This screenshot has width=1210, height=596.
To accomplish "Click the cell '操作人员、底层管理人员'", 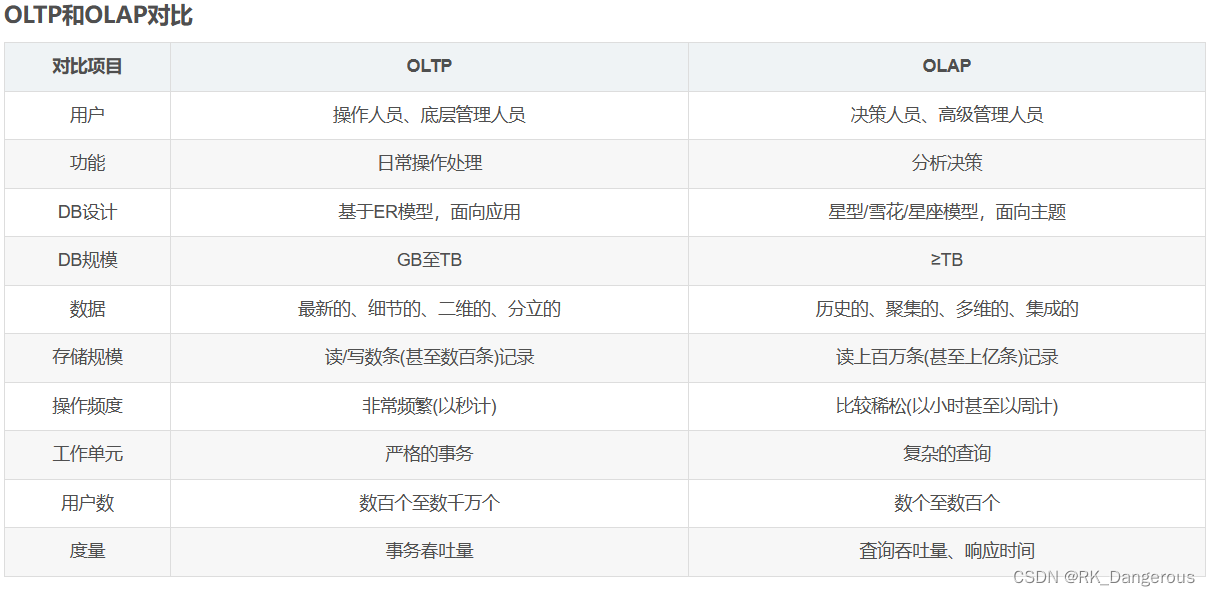I will click(429, 115).
